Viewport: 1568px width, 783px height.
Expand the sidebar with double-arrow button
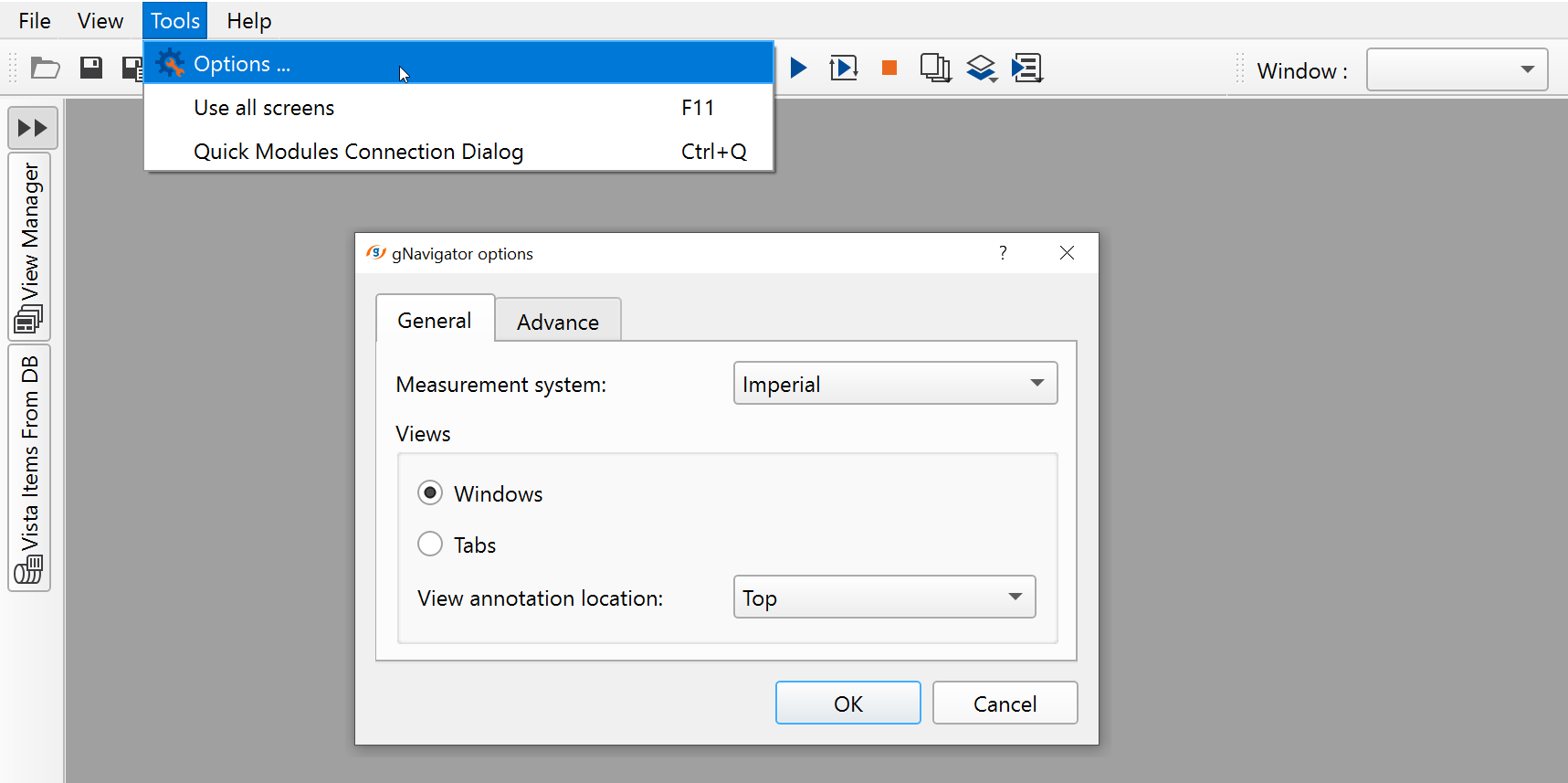click(33, 128)
